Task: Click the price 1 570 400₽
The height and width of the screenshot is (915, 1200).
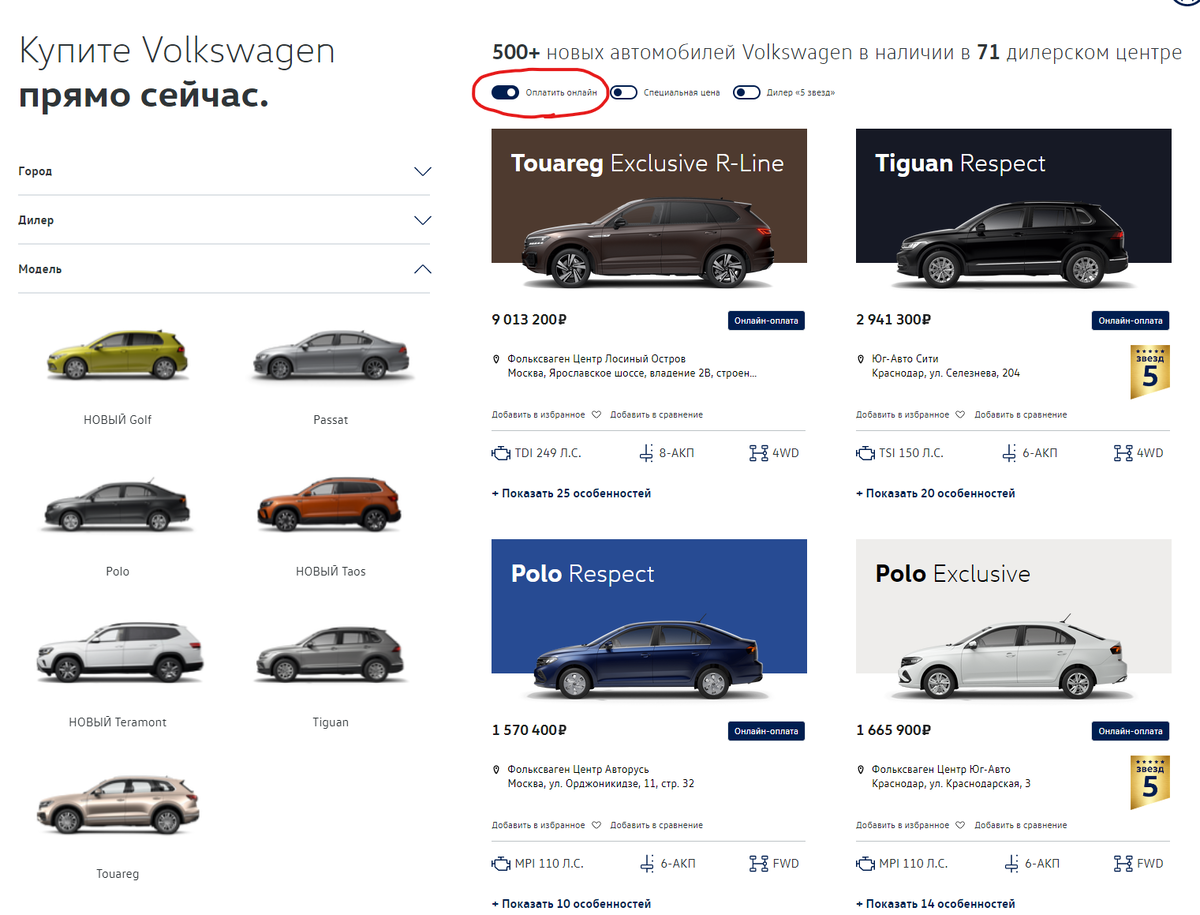Action: 529,730
